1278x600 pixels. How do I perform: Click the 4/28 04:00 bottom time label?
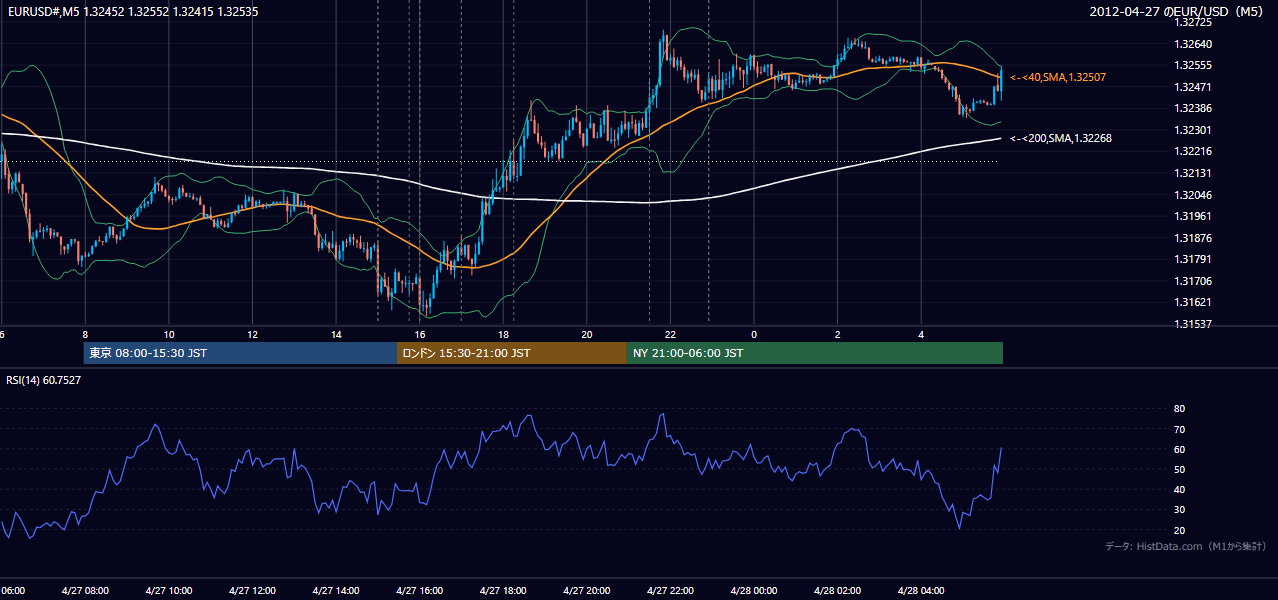coord(921,590)
